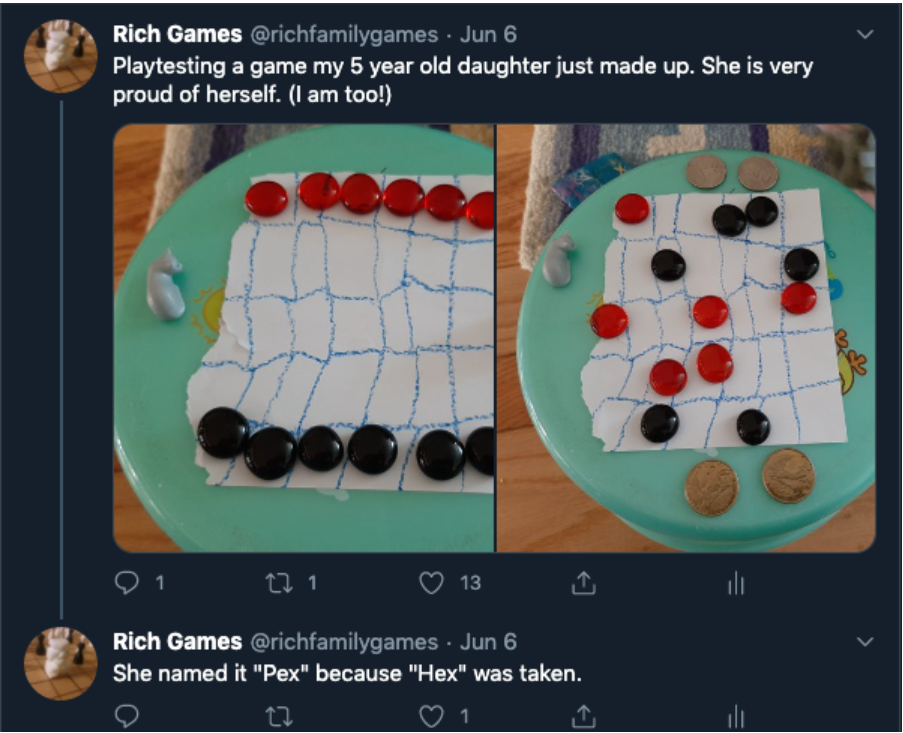Viewport: 903px width, 733px height.
Task: Open left photo of starting board setup
Action: pyautogui.click(x=303, y=338)
